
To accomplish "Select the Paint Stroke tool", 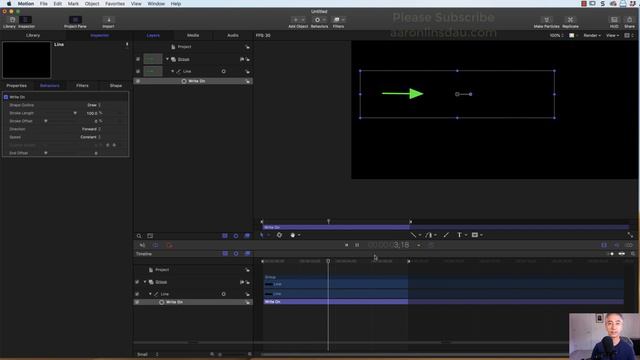I will click(x=446, y=235).
